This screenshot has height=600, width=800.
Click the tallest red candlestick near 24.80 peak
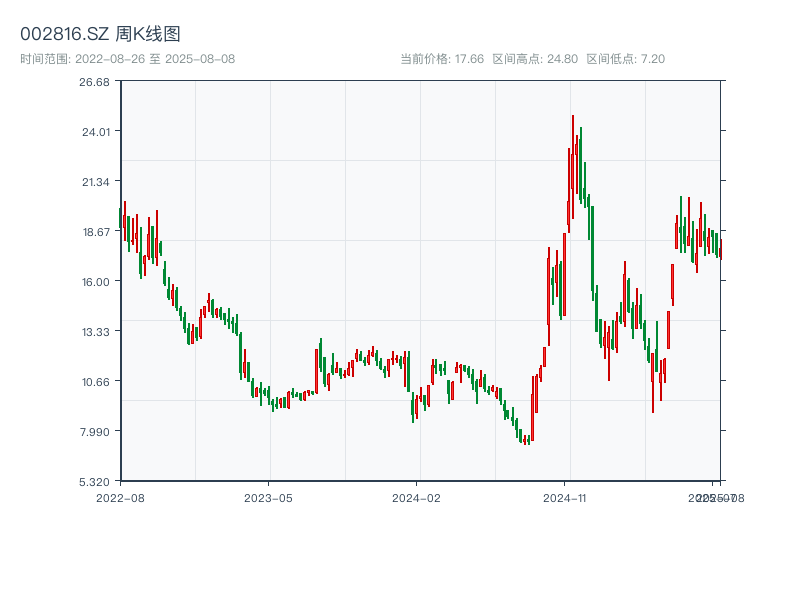573,167
